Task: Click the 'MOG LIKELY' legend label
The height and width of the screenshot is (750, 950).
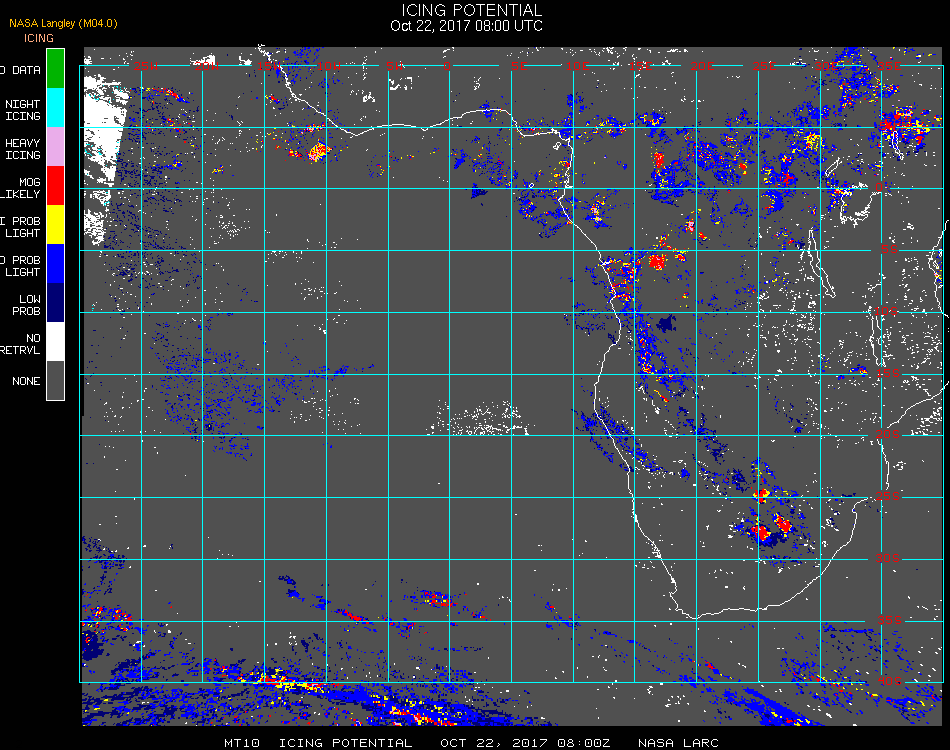Action: pyautogui.click(x=20, y=188)
